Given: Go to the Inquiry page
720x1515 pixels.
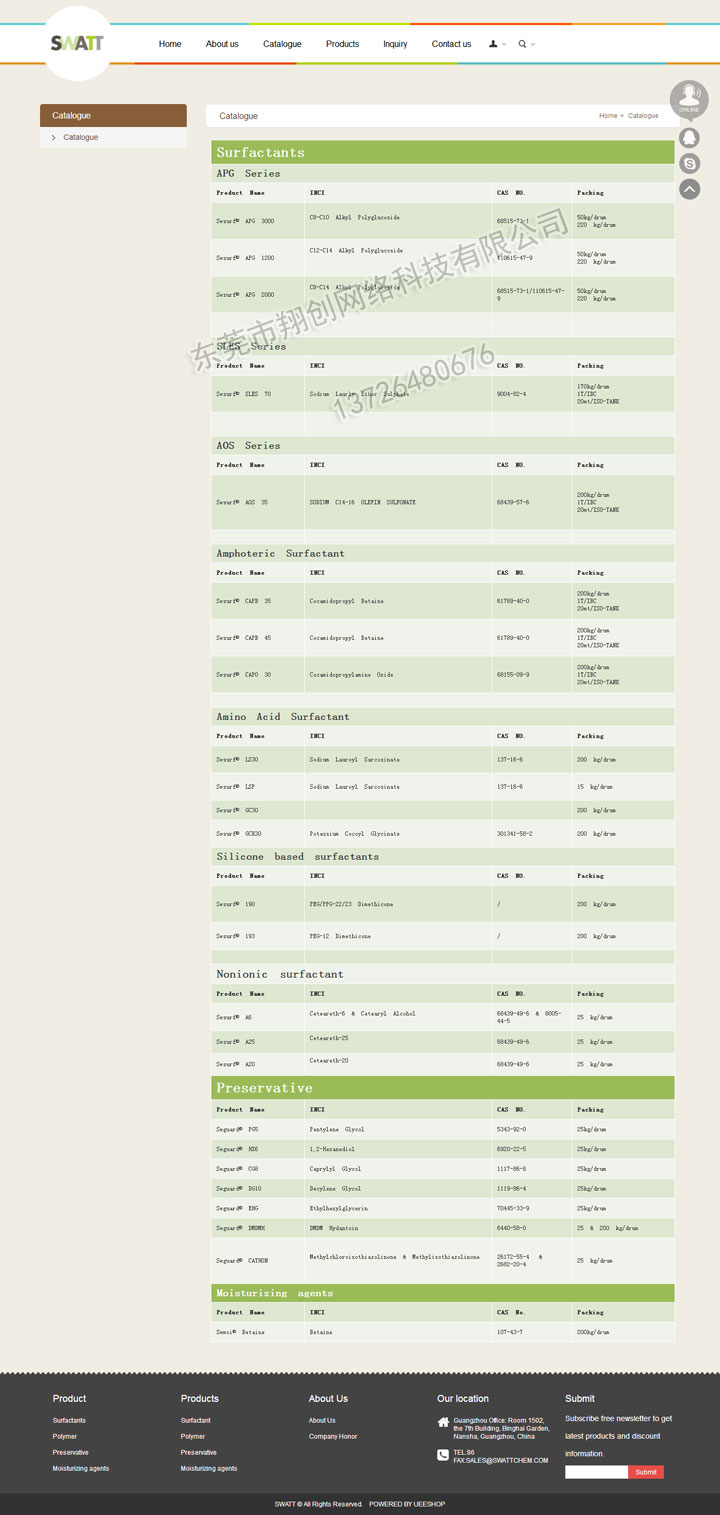Looking at the screenshot, I should (395, 44).
